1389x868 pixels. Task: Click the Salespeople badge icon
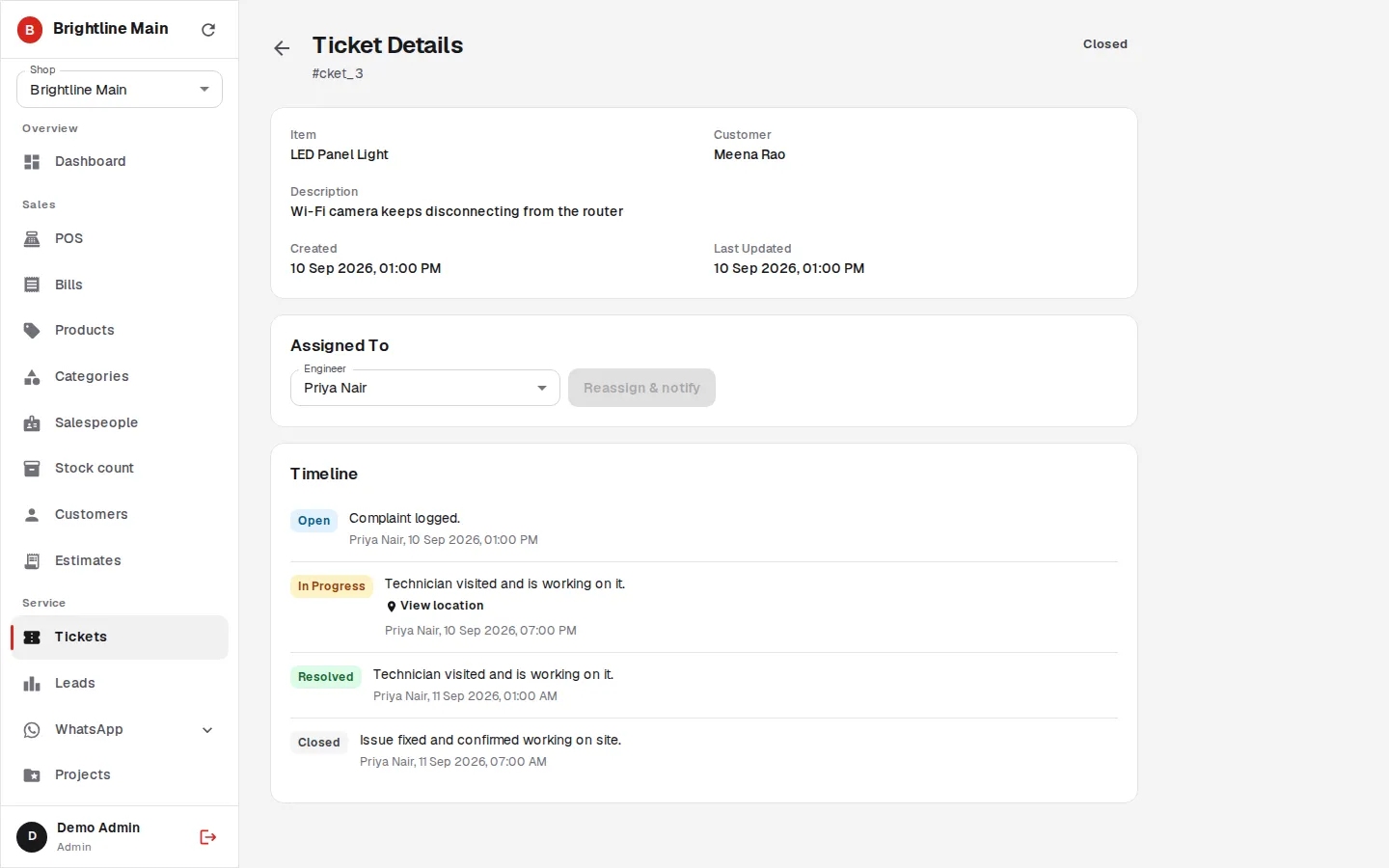tap(32, 423)
